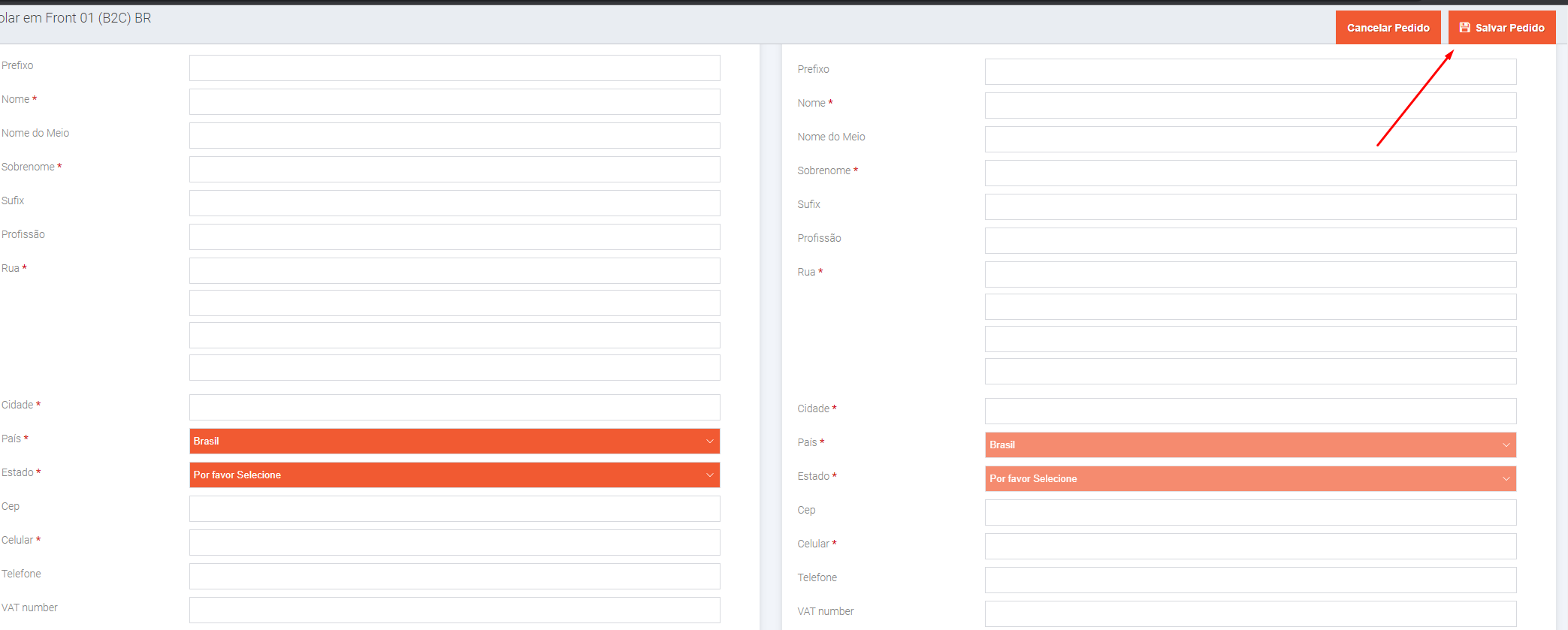Click the Salvar Pedido button label
Image resolution: width=1568 pixels, height=630 pixels.
(x=1509, y=28)
